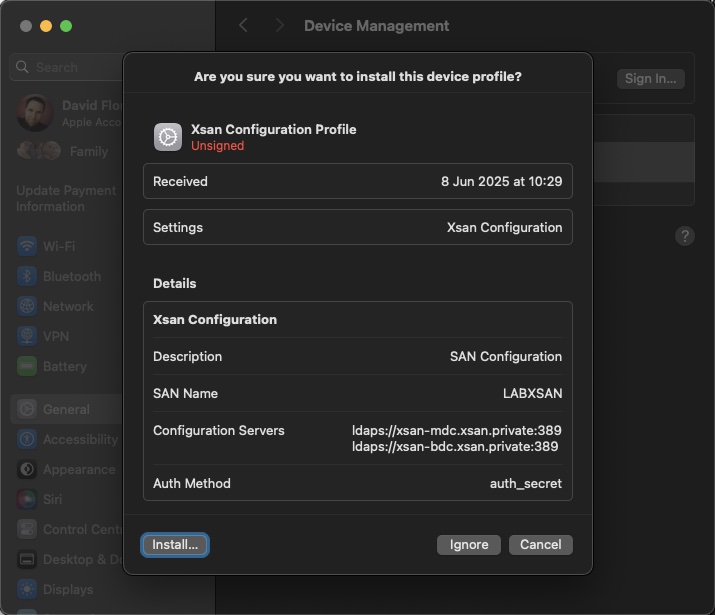This screenshot has width=715, height=615.
Task: Click the dialog's install confirmation question
Action: (x=358, y=77)
